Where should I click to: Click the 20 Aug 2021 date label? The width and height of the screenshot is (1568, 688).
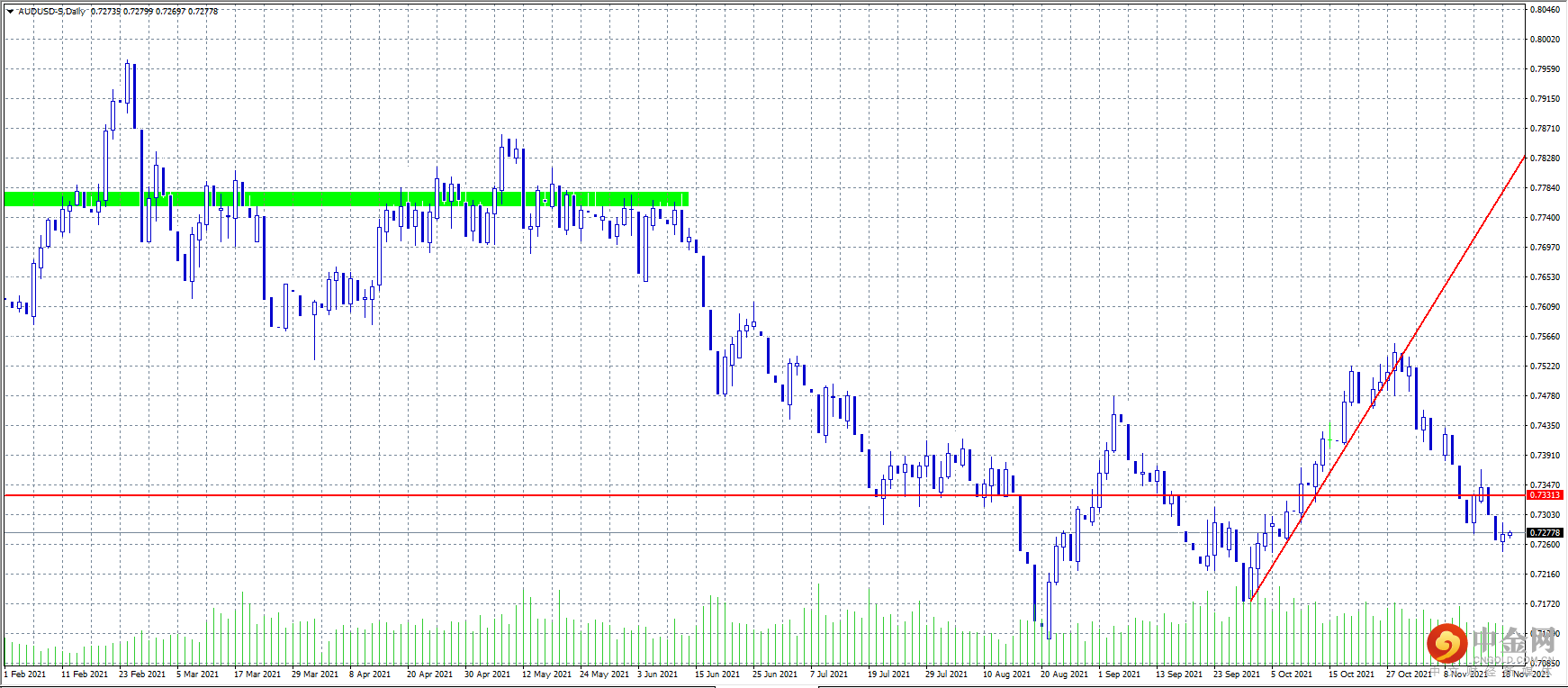[x=1065, y=674]
